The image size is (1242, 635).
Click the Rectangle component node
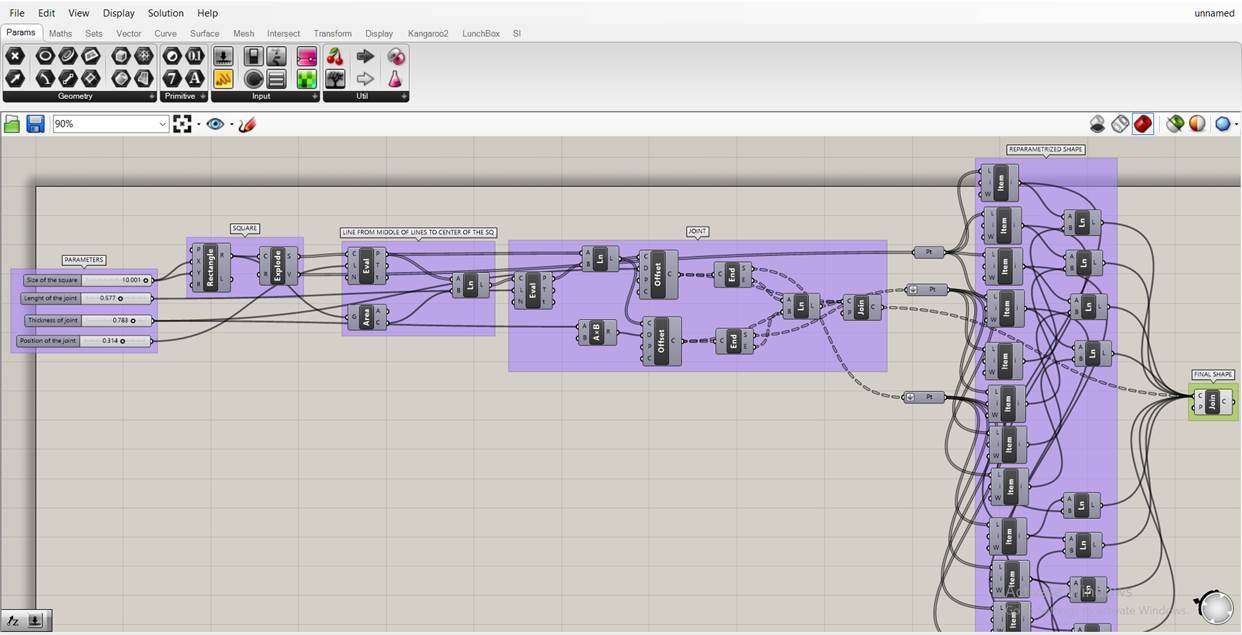pos(210,266)
